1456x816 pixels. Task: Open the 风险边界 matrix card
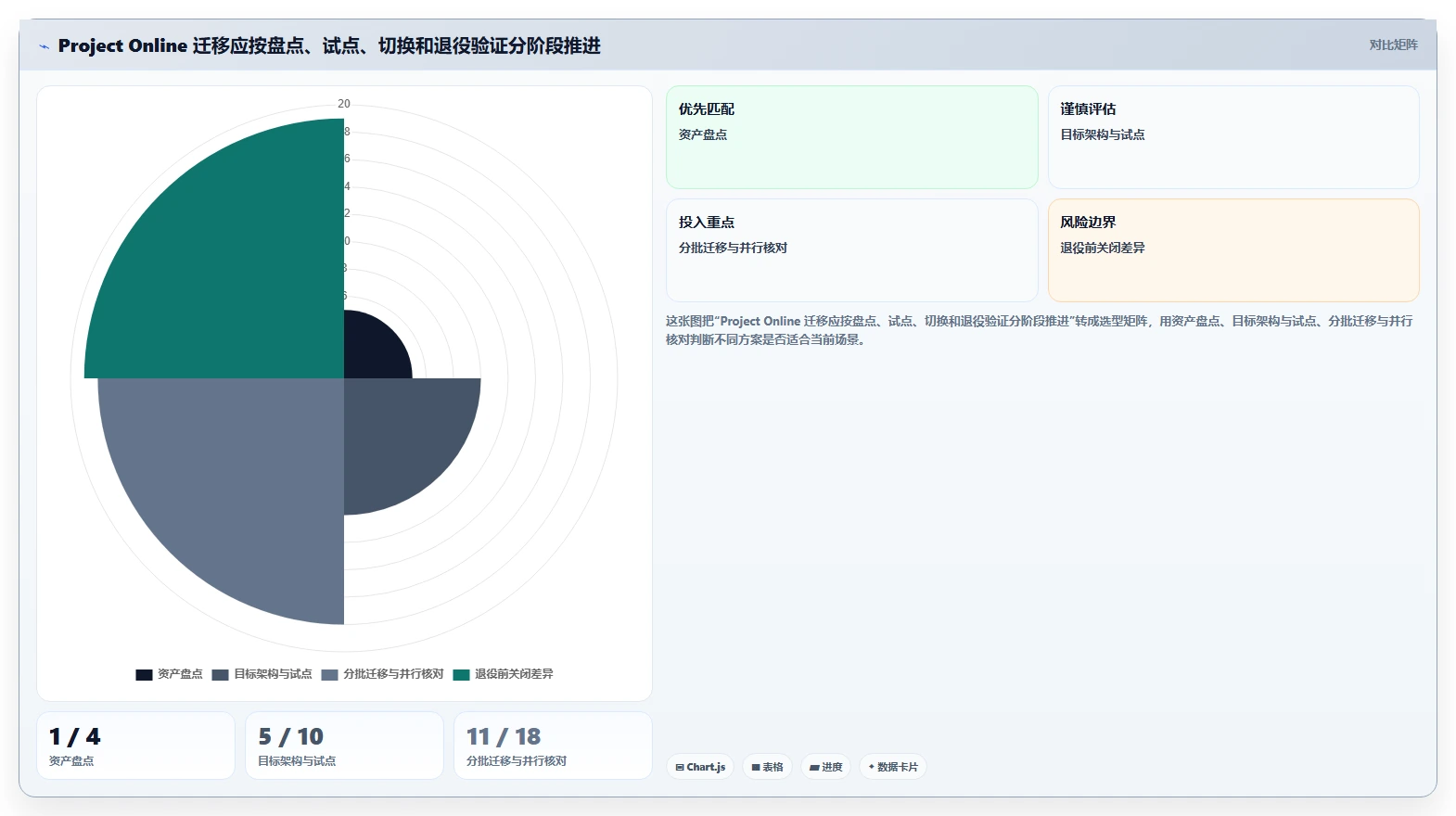[1233, 250]
